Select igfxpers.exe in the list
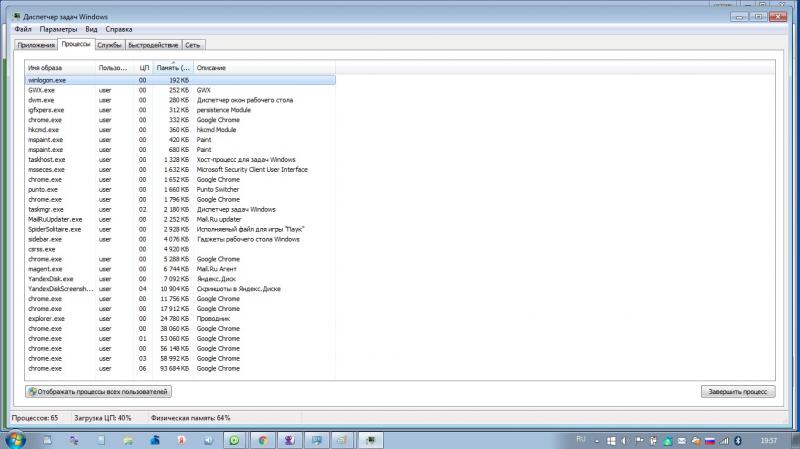 click(x=180, y=110)
